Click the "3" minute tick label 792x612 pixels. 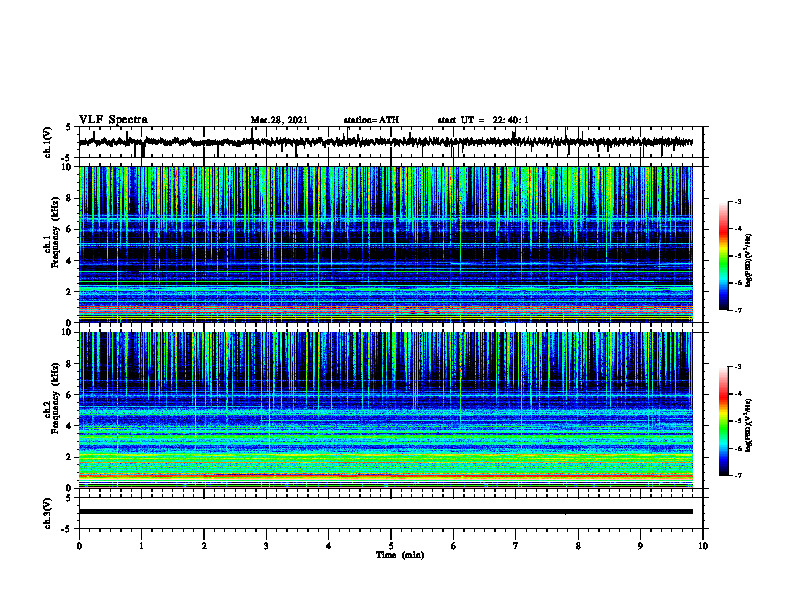pyautogui.click(x=266, y=546)
